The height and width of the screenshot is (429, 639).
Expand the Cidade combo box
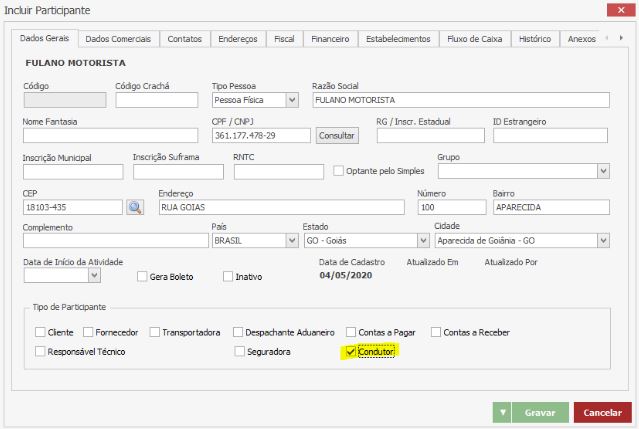pyautogui.click(x=603, y=241)
